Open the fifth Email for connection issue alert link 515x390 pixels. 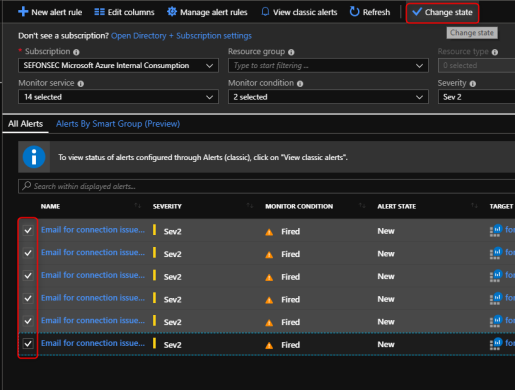pyautogui.click(x=93, y=320)
